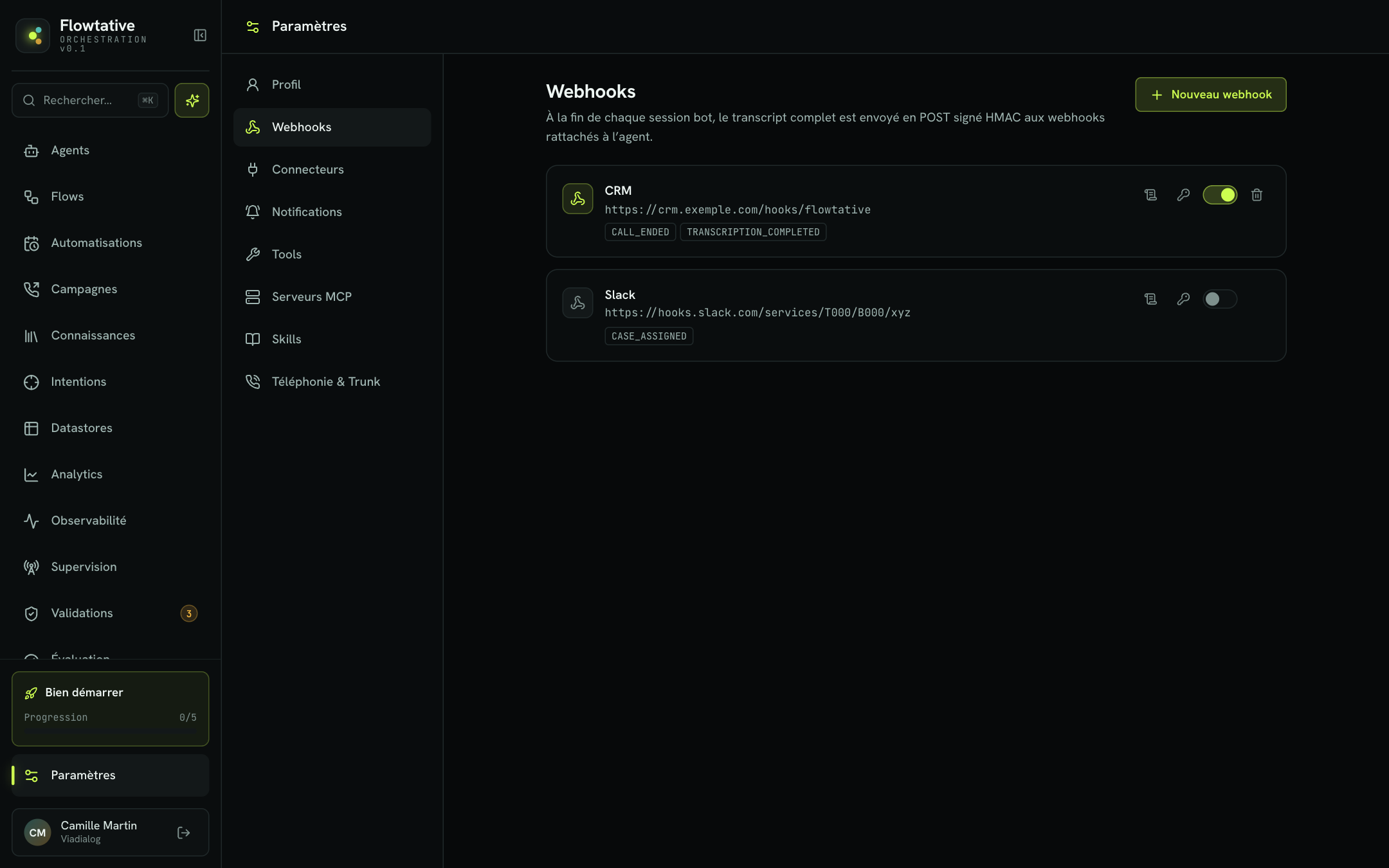
Task: Click the Rechercher search field
Action: click(90, 100)
